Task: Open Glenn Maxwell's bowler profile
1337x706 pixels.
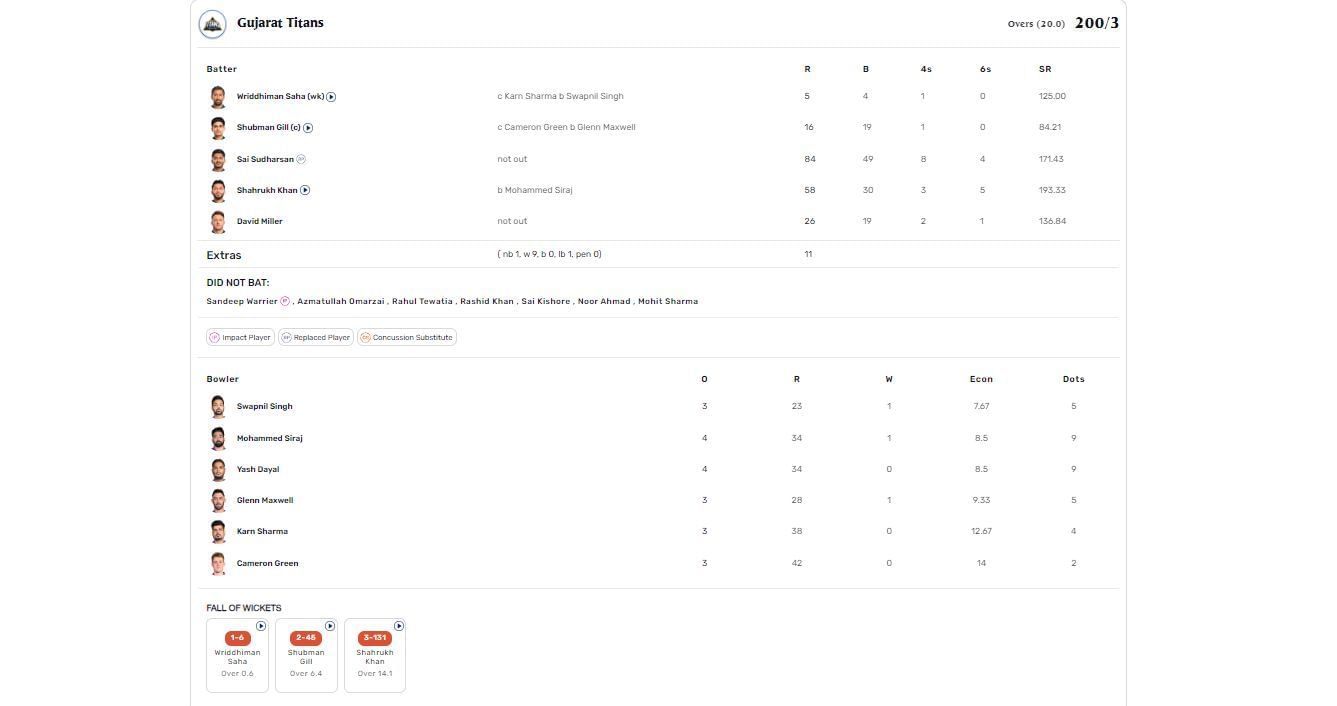Action: [x=265, y=500]
